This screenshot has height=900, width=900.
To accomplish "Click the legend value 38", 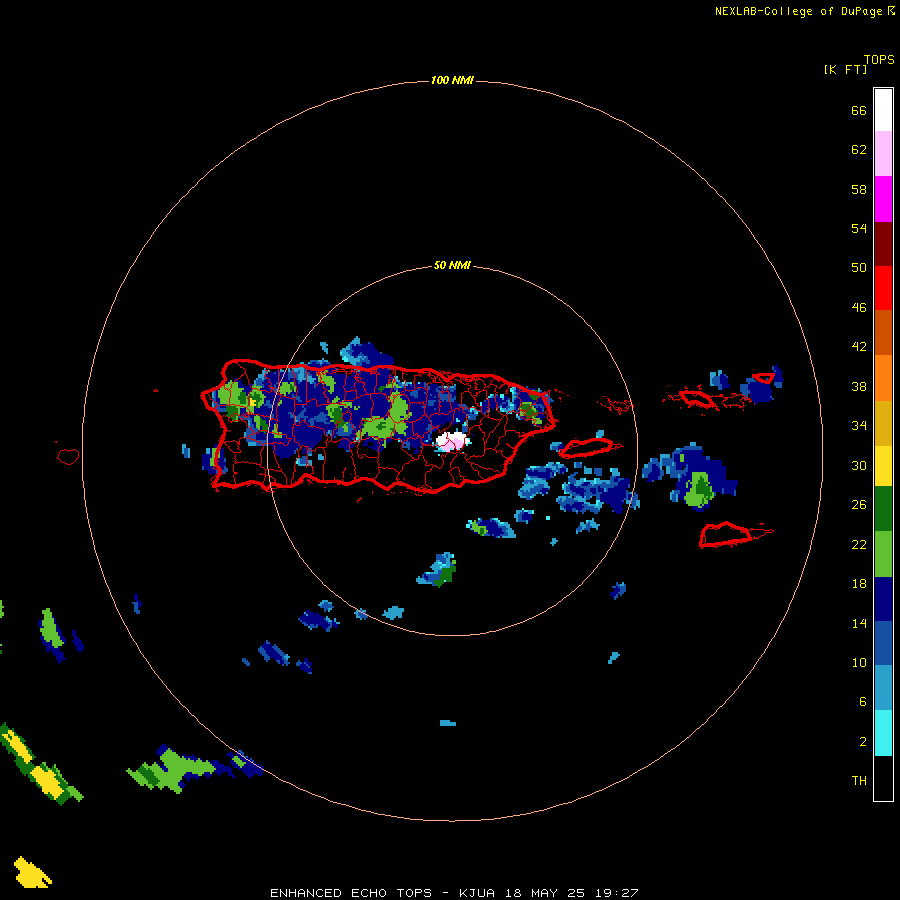I will pos(859,386).
